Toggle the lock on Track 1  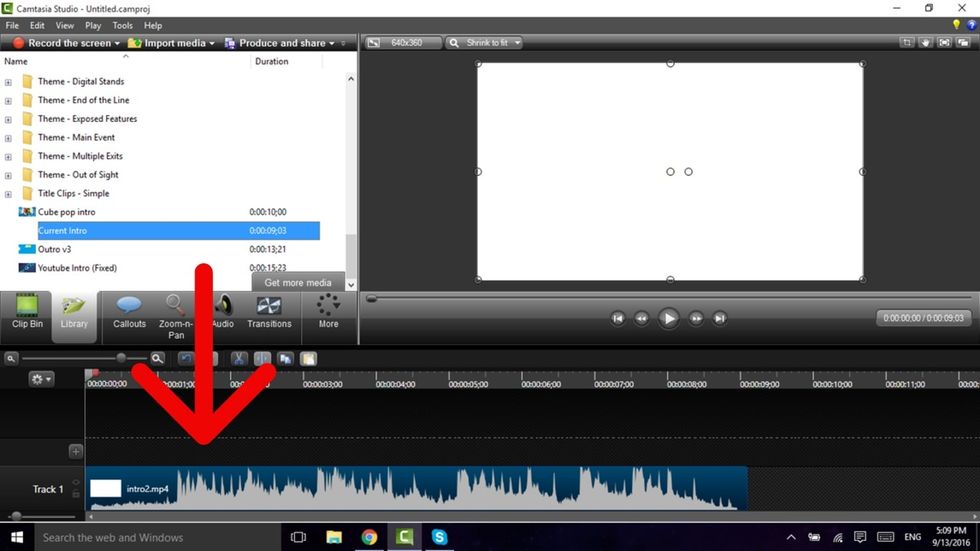[x=76, y=494]
